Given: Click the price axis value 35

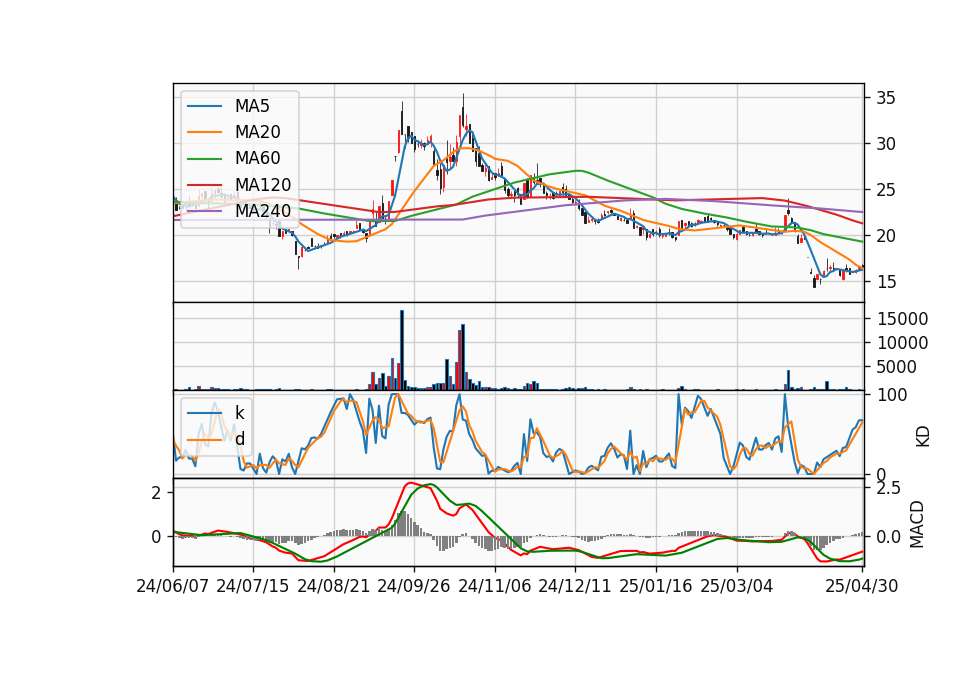Looking at the screenshot, I should tap(885, 98).
